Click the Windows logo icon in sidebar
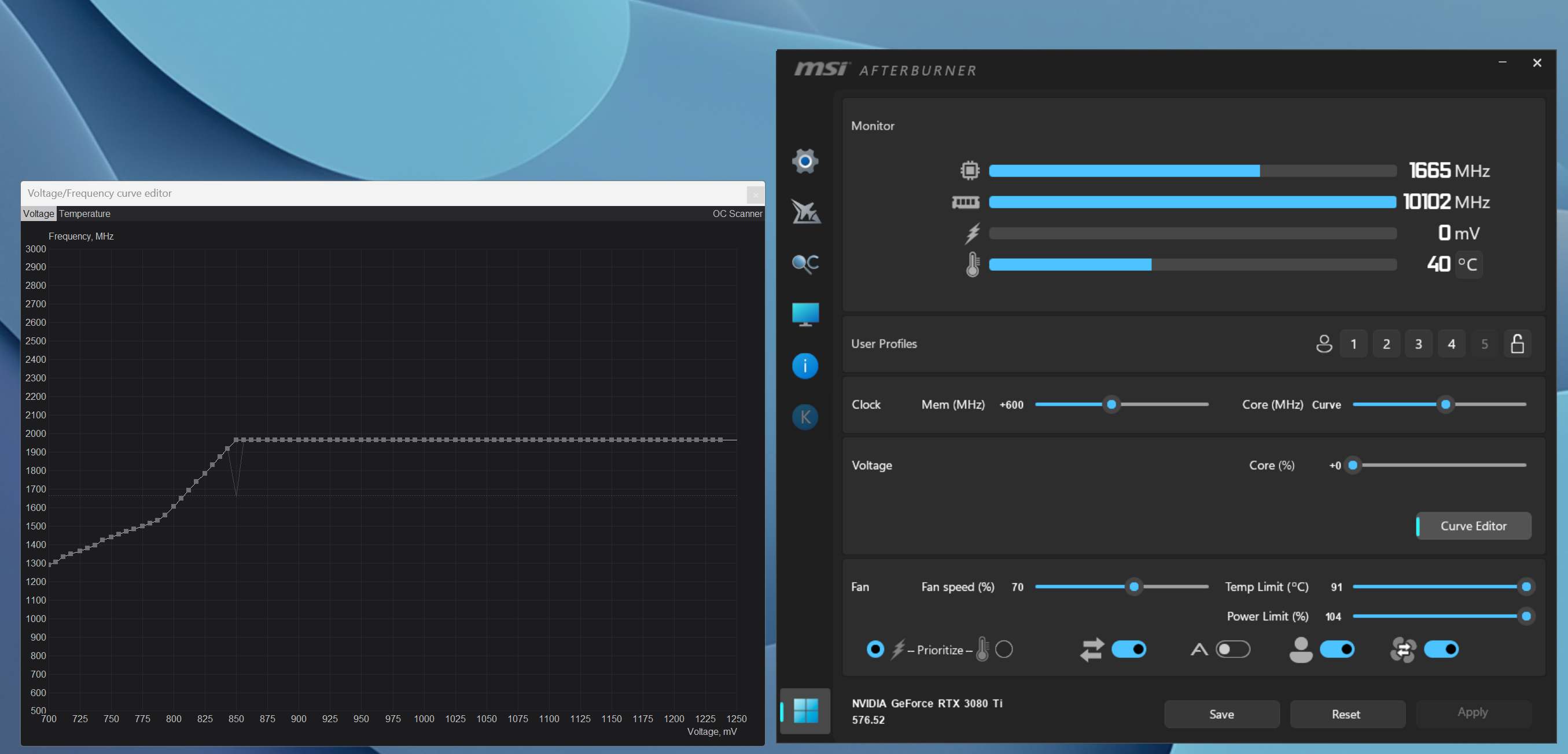This screenshot has width=1568, height=754. click(x=805, y=710)
